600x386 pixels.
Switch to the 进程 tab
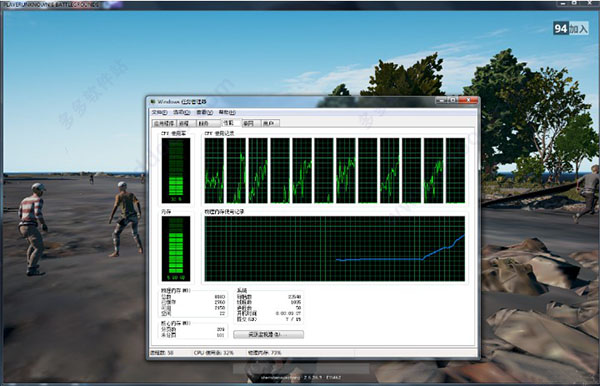pyautogui.click(x=185, y=123)
